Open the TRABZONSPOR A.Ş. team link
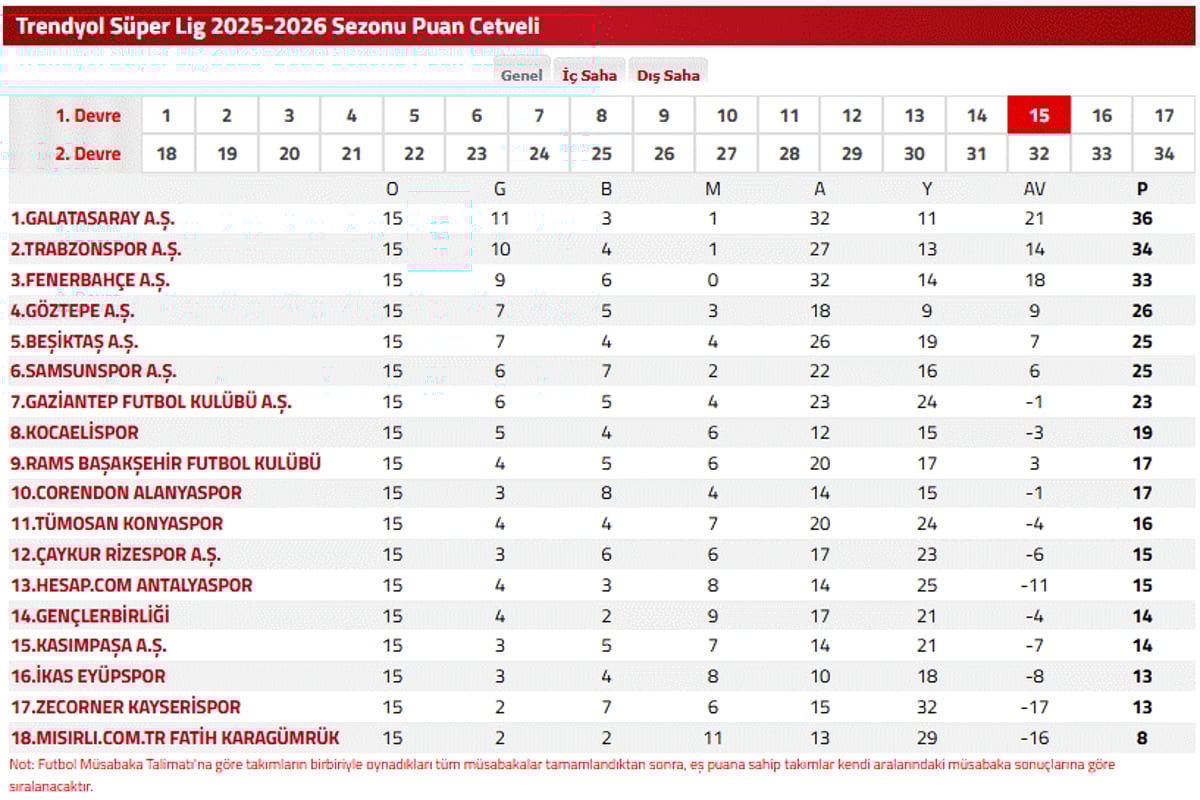This screenshot has width=1200, height=800. pos(96,249)
